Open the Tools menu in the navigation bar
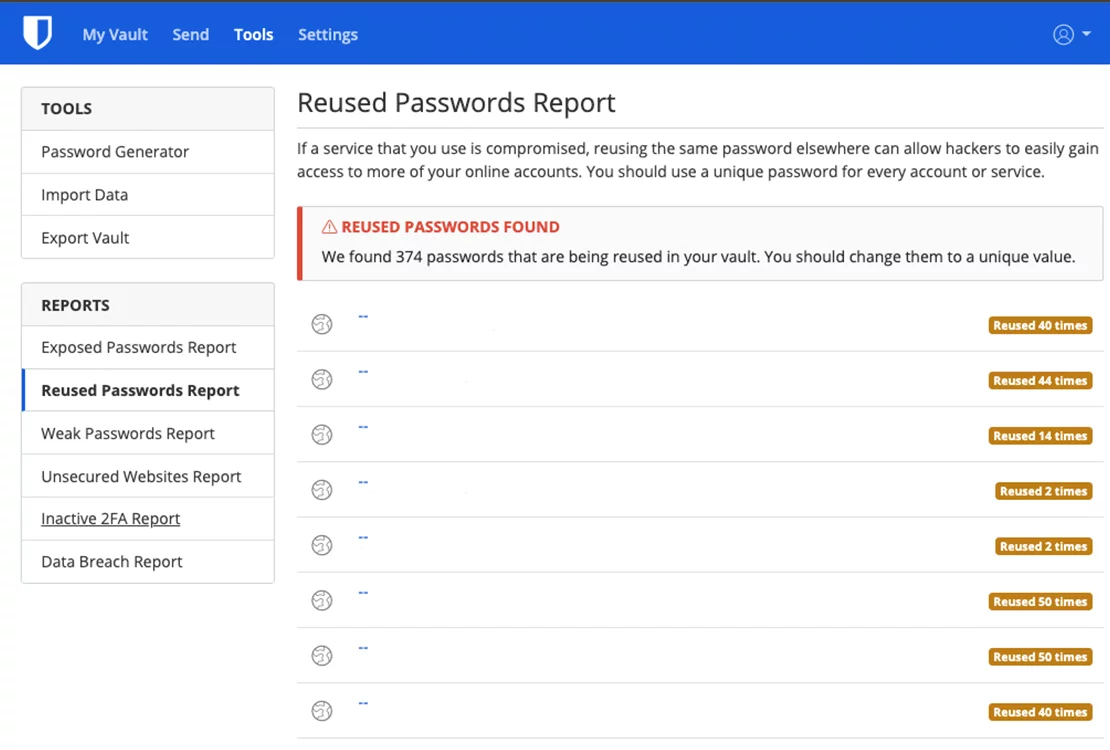The height and width of the screenshot is (750, 1110). point(253,34)
